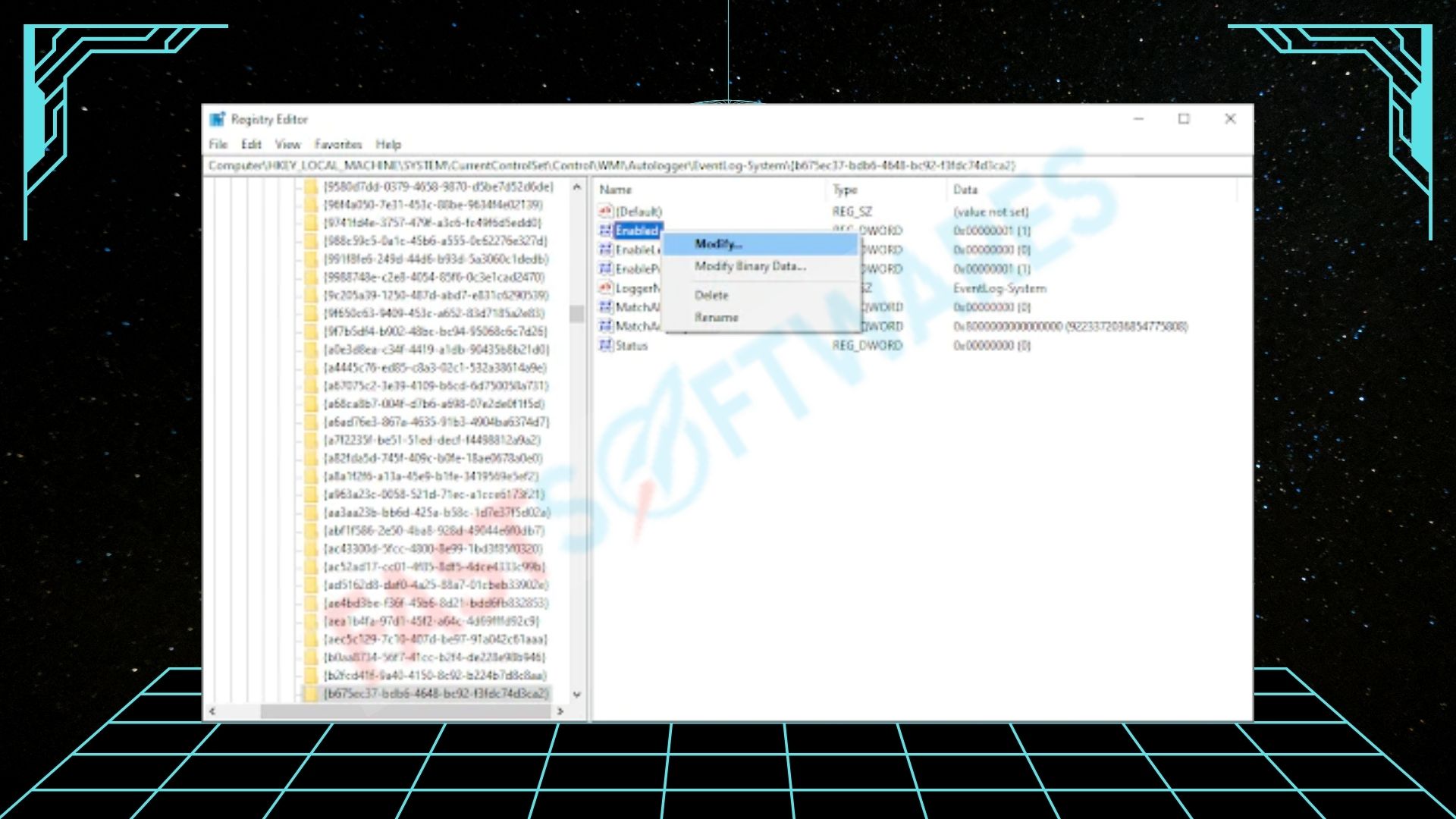Screen dimensions: 1456x819
Task: Select tree key {a6ad76e3-867a
Action: [x=436, y=422]
